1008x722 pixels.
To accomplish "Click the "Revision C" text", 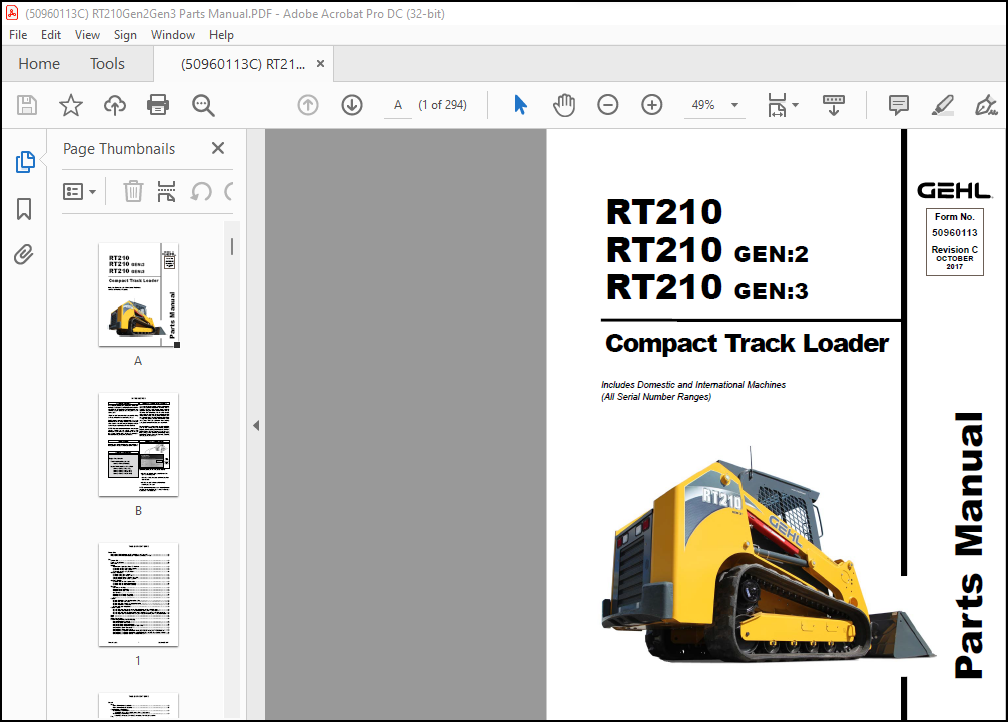I will pos(955,249).
